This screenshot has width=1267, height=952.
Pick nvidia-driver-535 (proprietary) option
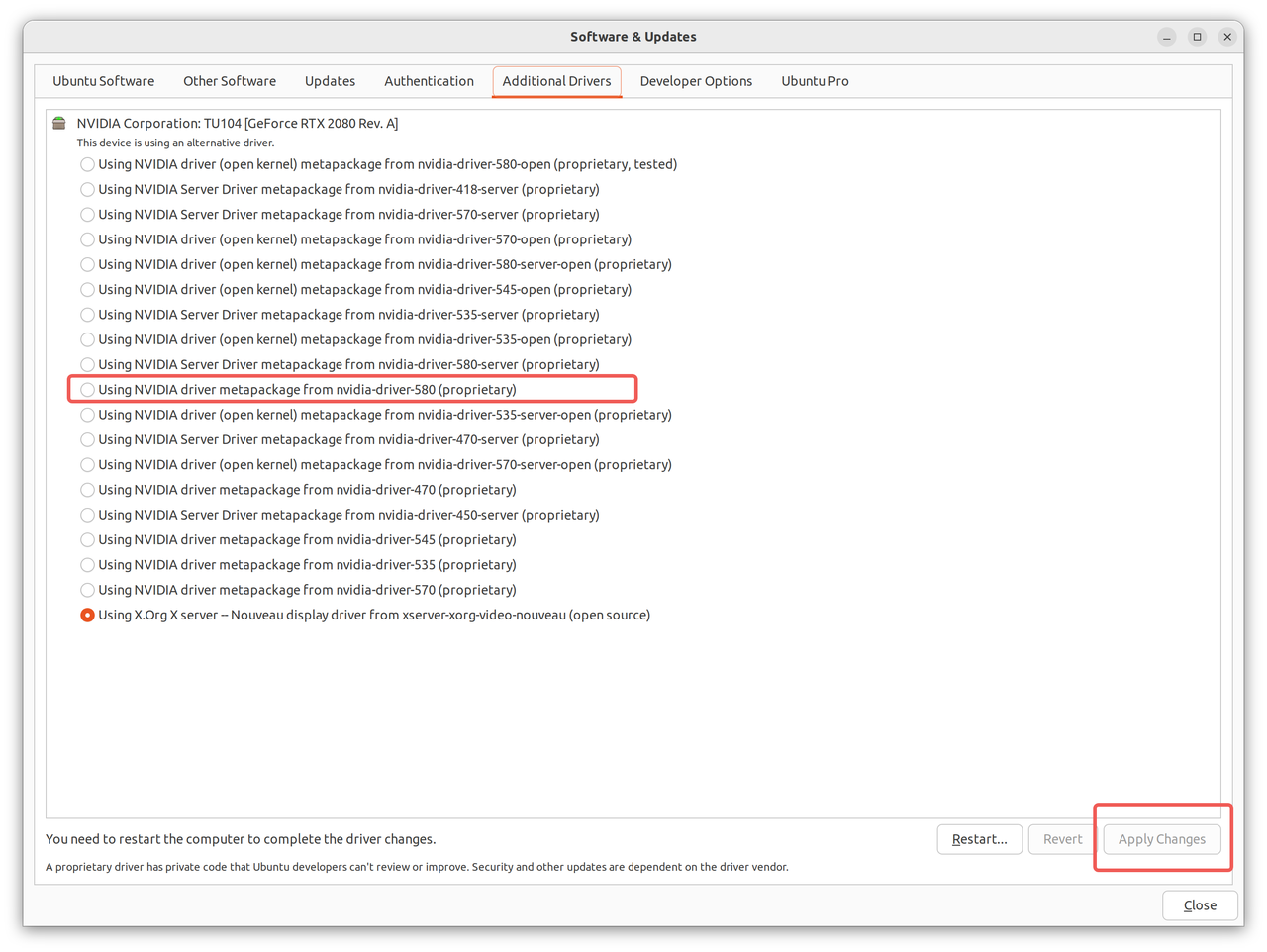tap(298, 564)
